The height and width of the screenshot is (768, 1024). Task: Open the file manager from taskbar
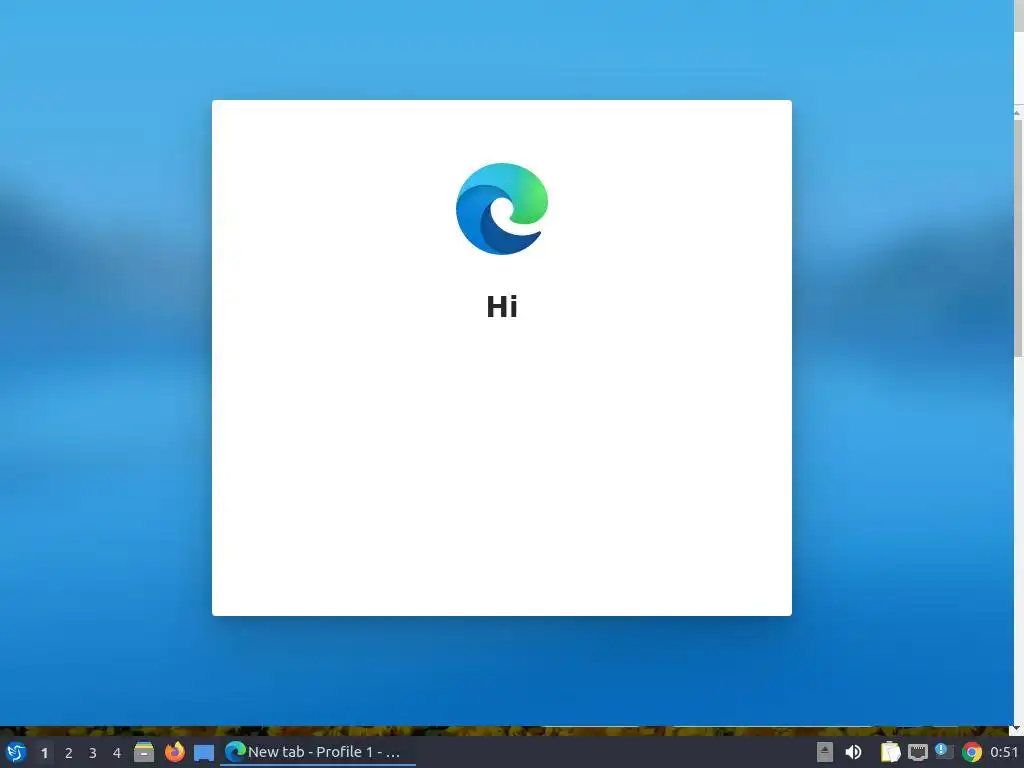pos(144,752)
